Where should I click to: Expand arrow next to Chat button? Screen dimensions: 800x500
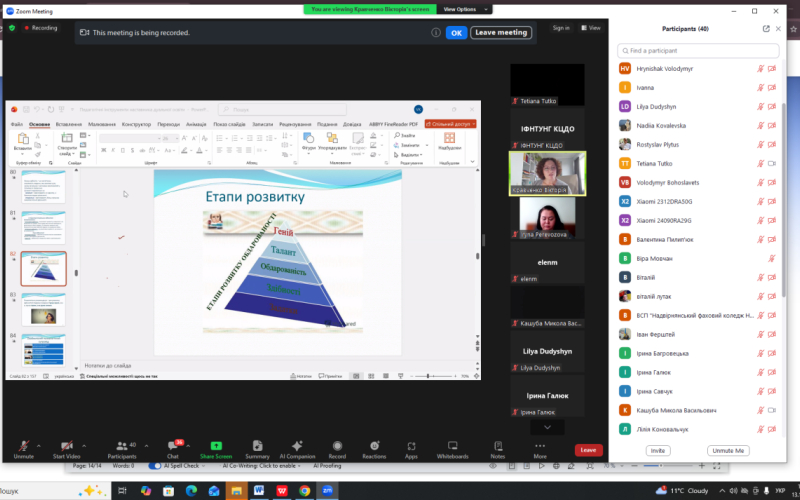click(188, 446)
